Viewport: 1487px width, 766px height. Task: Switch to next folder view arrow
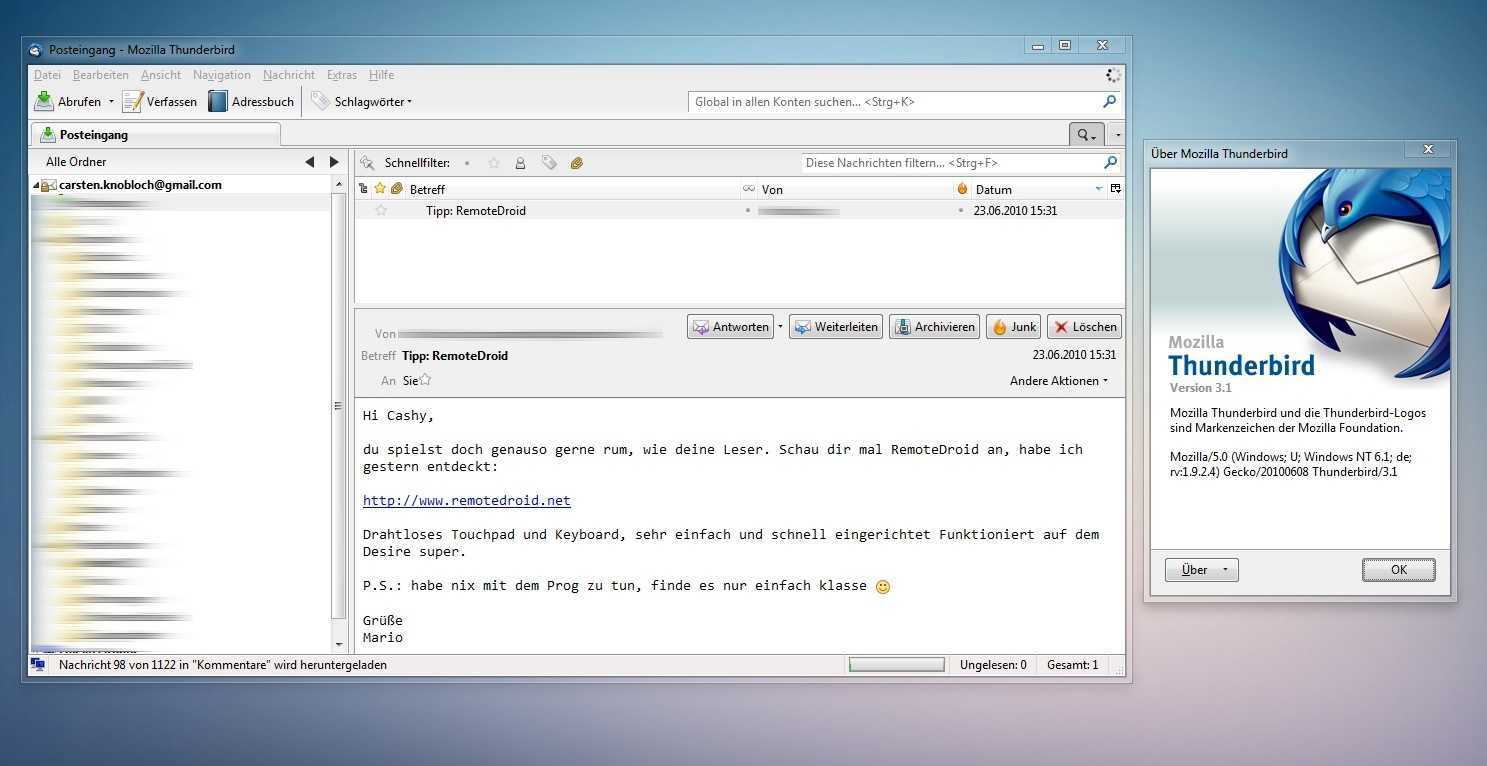point(335,162)
